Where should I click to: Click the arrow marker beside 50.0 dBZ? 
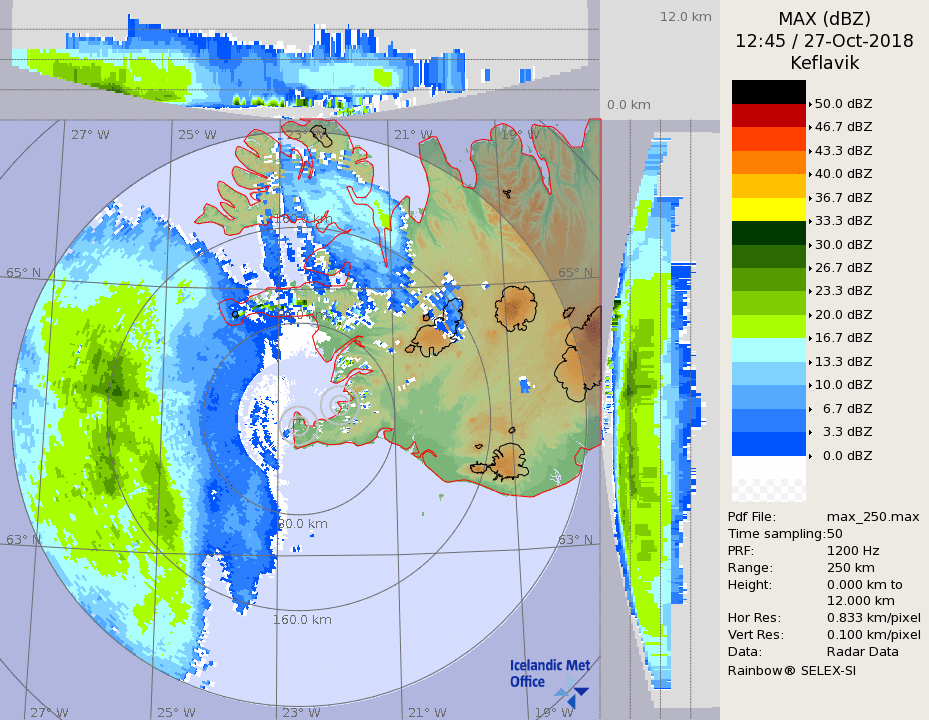pos(810,104)
